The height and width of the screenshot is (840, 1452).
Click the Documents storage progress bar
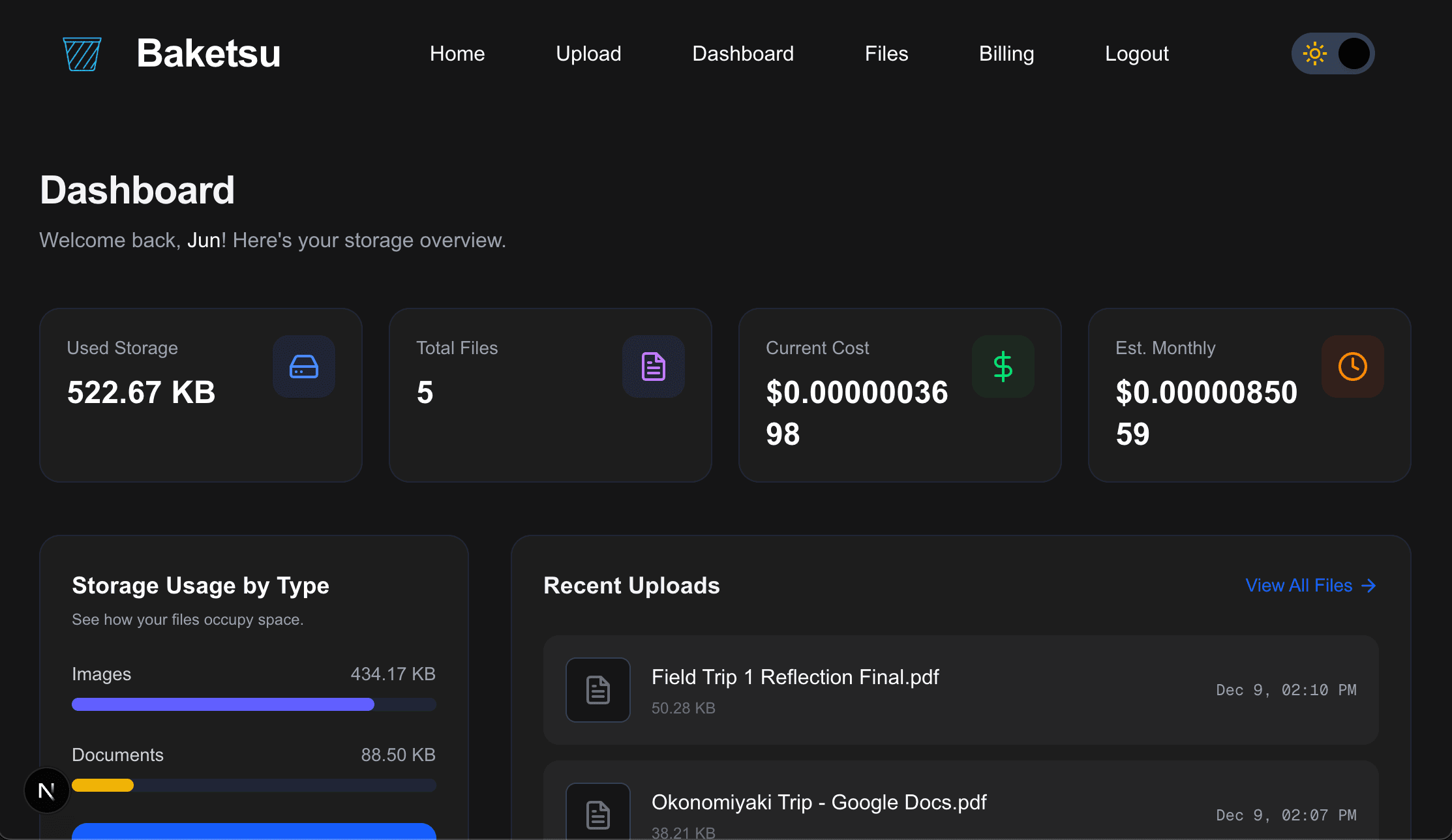pos(253,785)
